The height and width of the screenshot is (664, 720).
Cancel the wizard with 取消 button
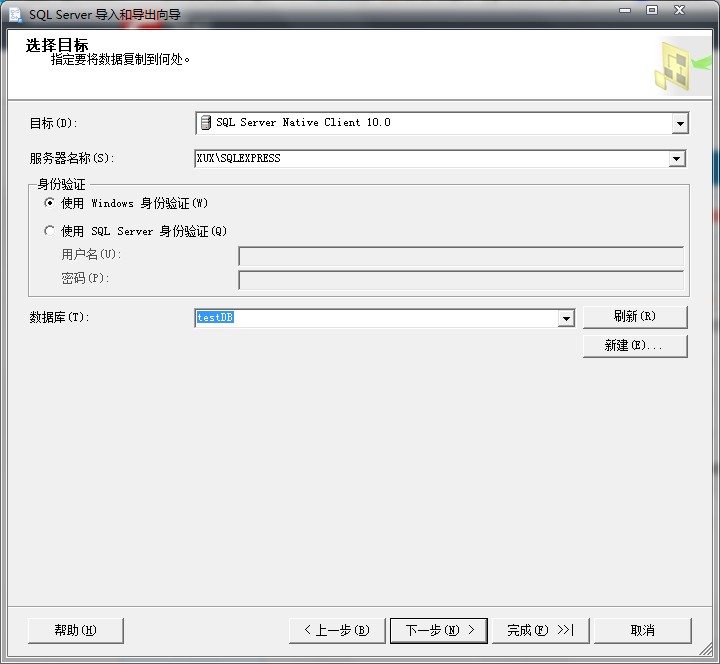tap(643, 630)
